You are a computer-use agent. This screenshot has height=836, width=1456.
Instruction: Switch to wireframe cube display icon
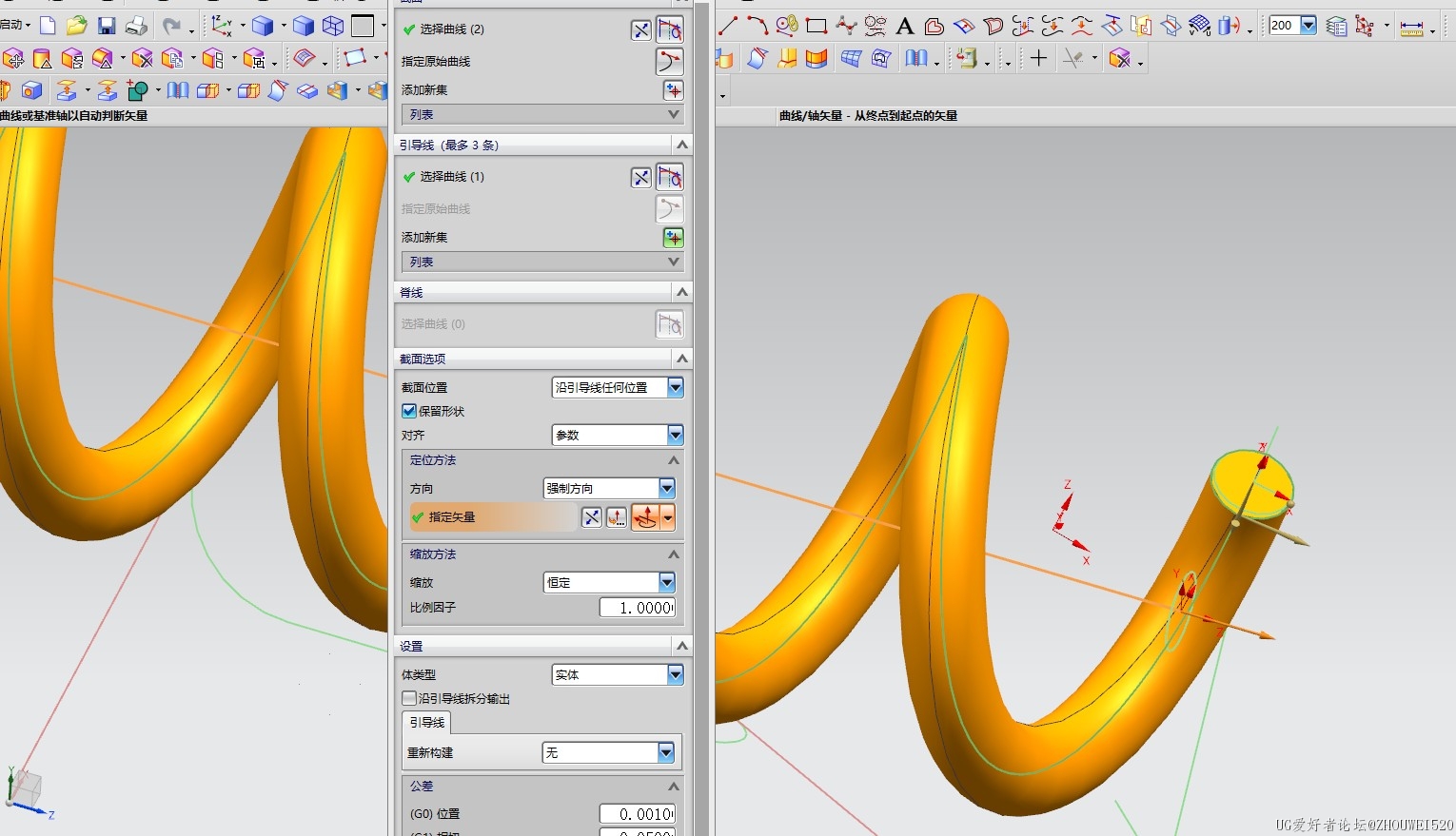point(333,26)
